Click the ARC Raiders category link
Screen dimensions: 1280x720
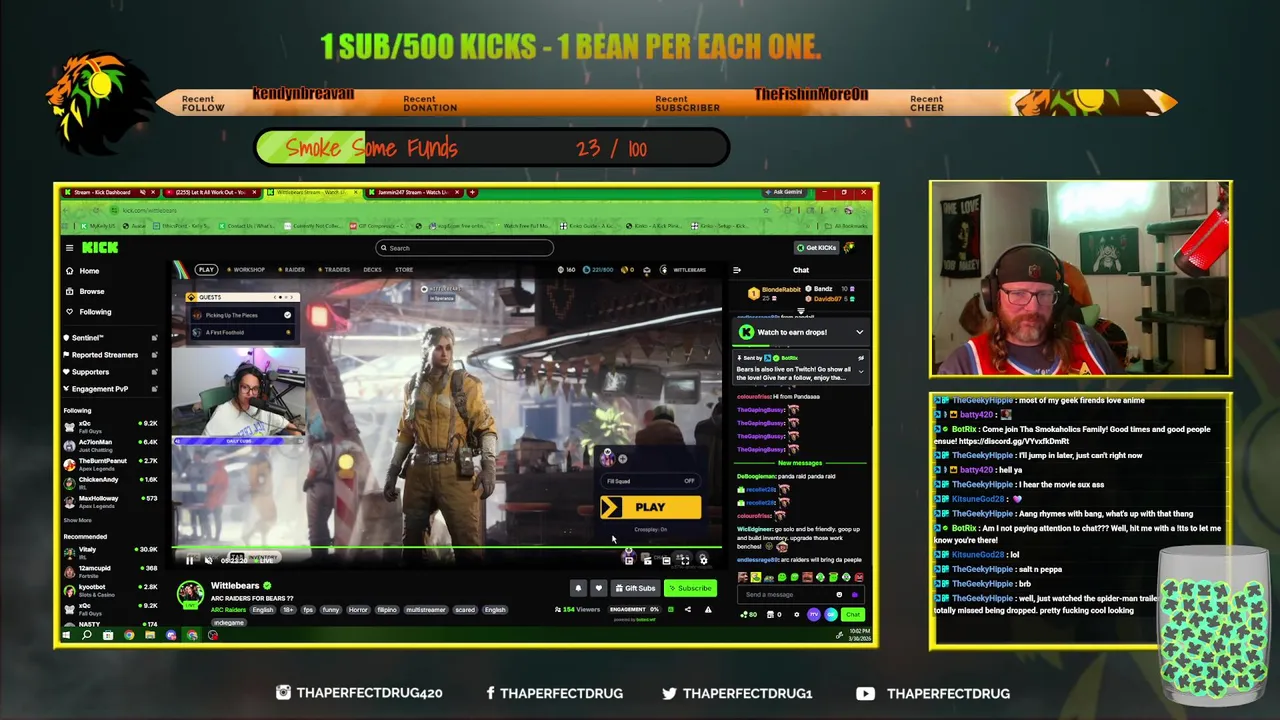pos(228,609)
